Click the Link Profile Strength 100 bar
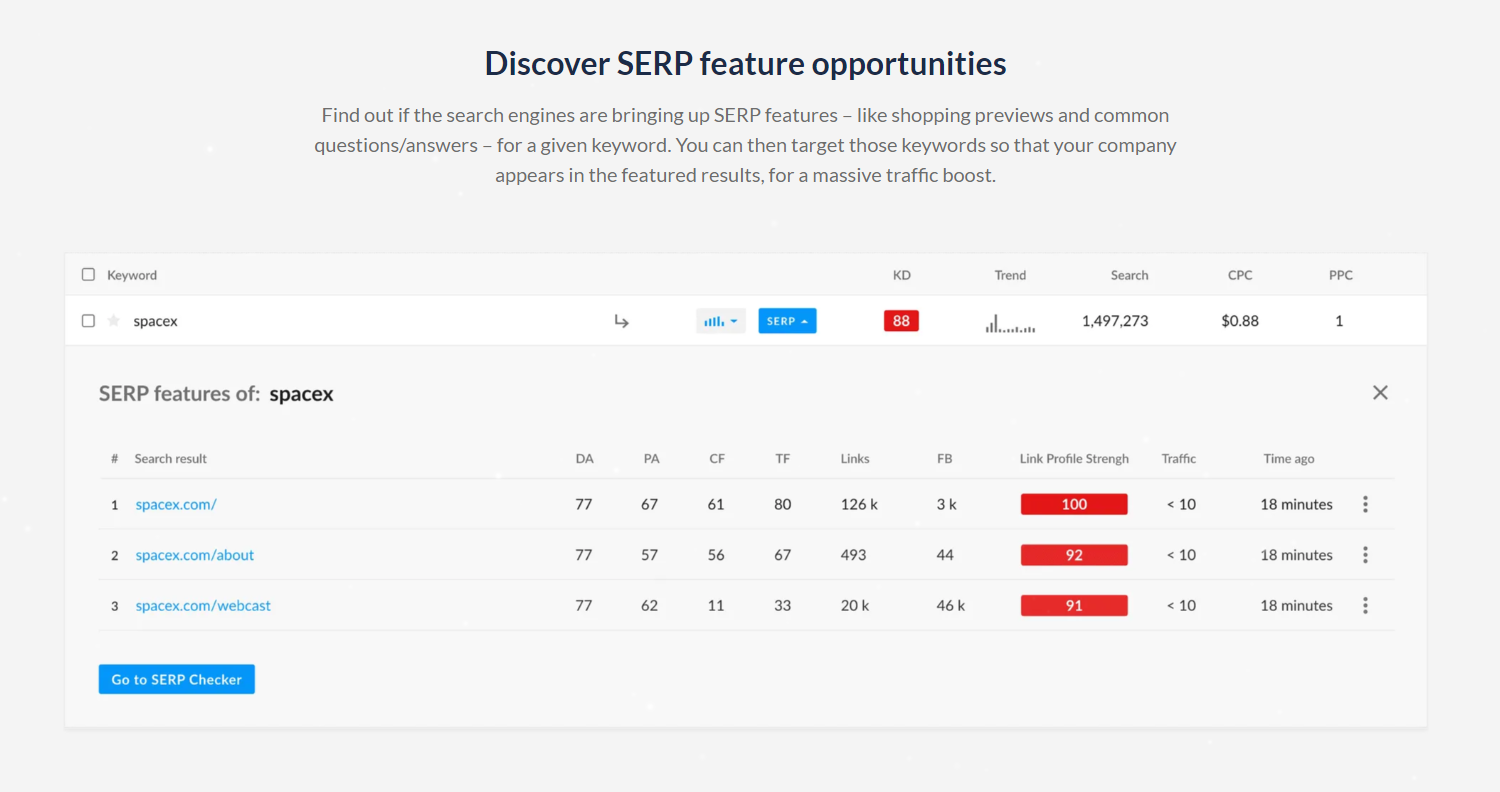The width and height of the screenshot is (1500, 792). click(x=1074, y=504)
